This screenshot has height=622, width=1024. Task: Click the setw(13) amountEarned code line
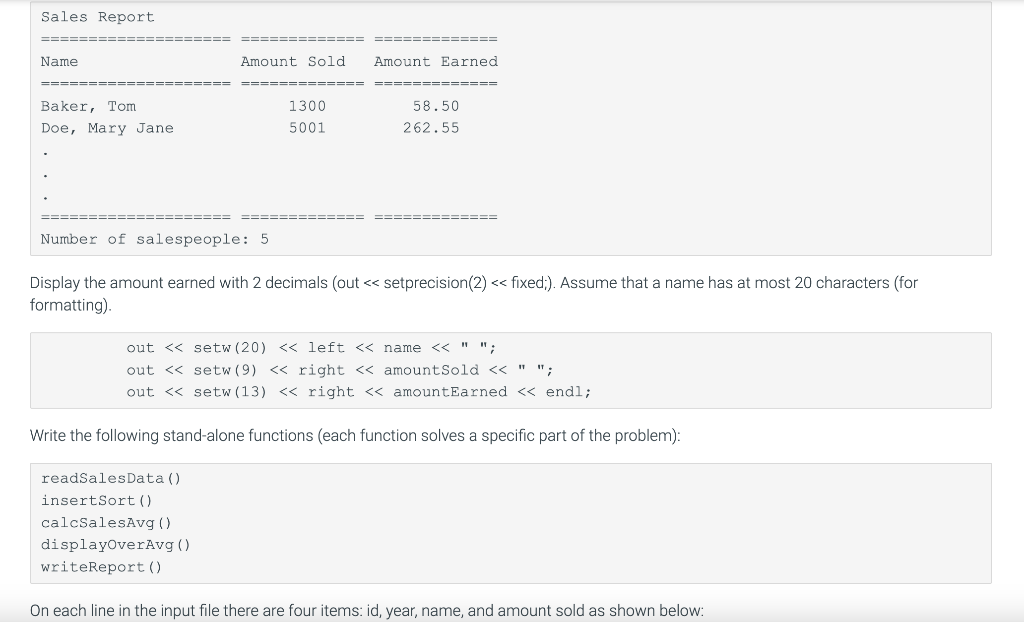[x=359, y=392]
